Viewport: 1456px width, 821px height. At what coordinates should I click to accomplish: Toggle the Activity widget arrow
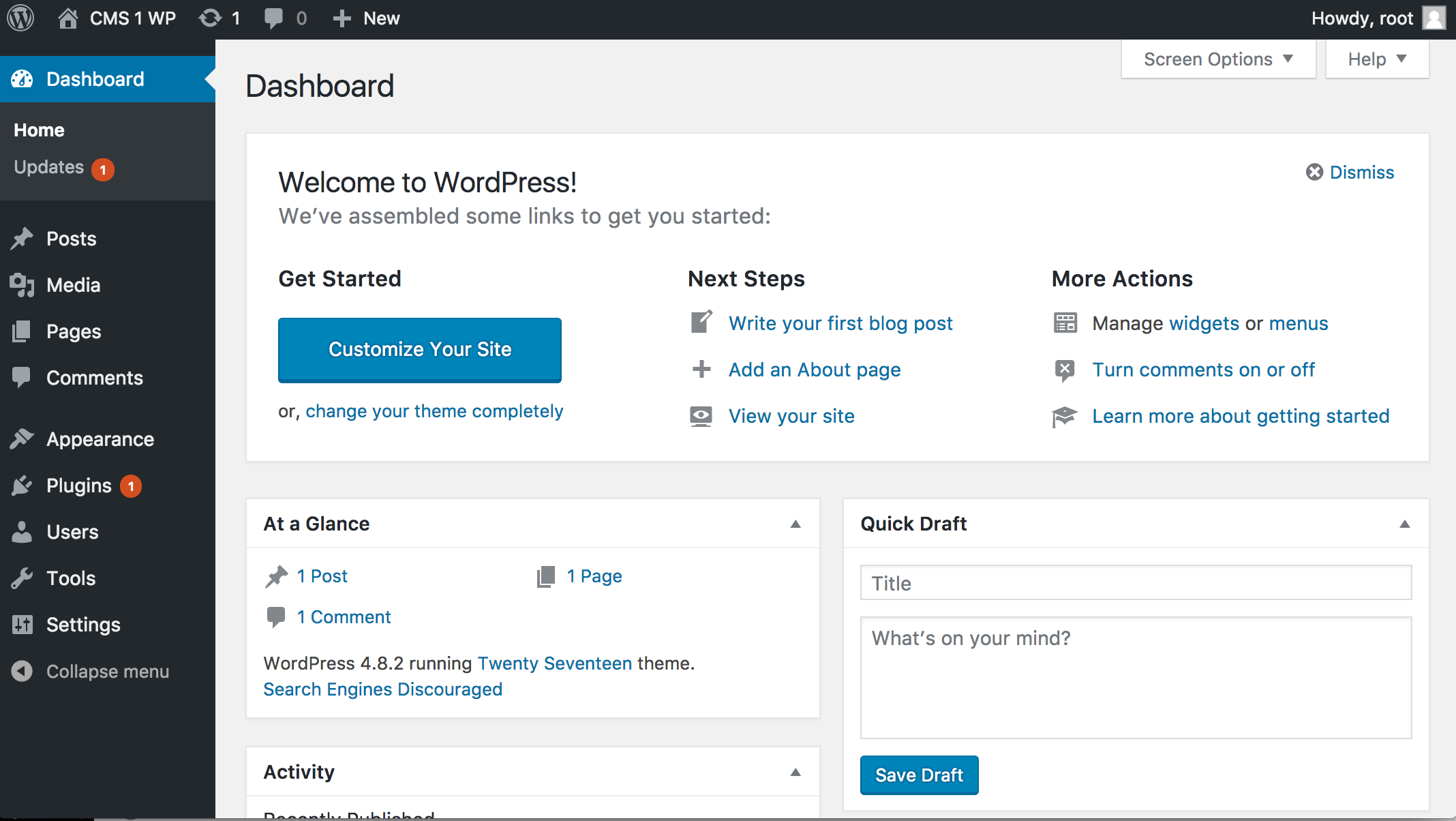coord(795,772)
